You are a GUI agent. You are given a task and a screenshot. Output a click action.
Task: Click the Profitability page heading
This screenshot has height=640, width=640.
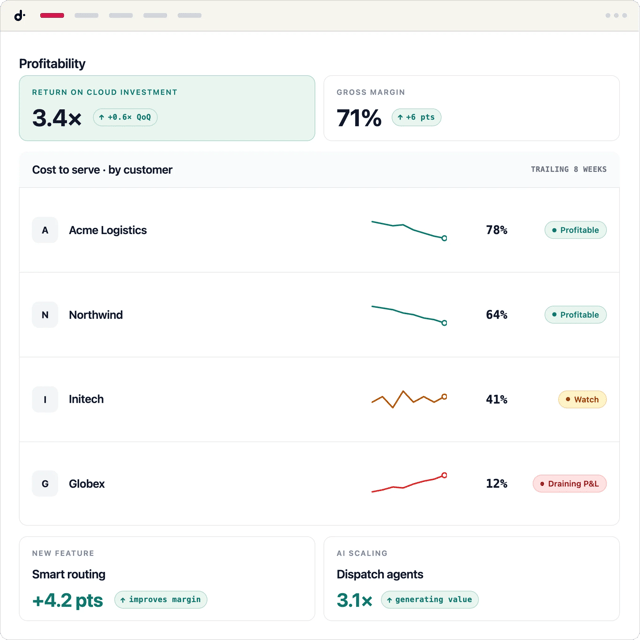click(x=52, y=64)
